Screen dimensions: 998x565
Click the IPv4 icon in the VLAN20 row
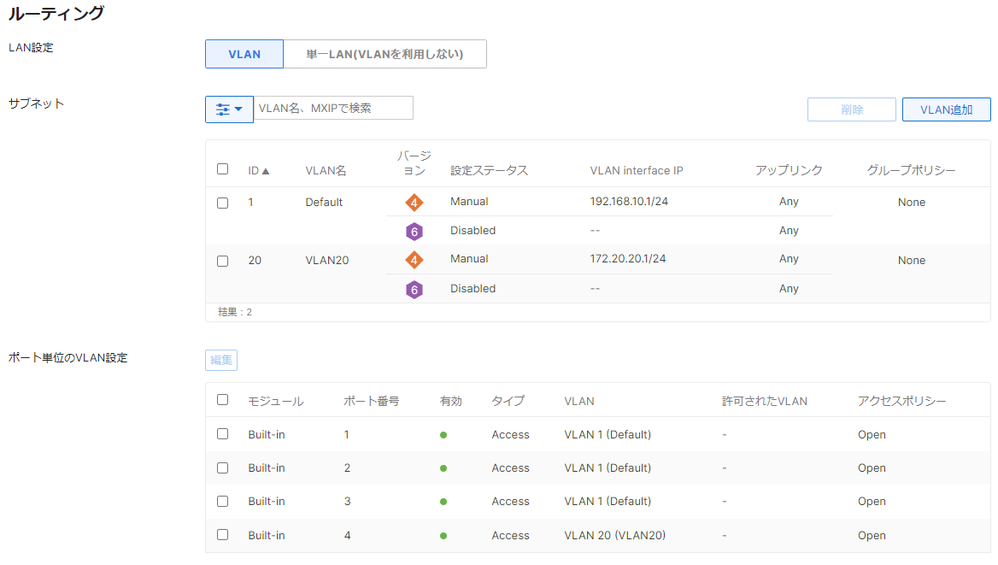click(414, 260)
